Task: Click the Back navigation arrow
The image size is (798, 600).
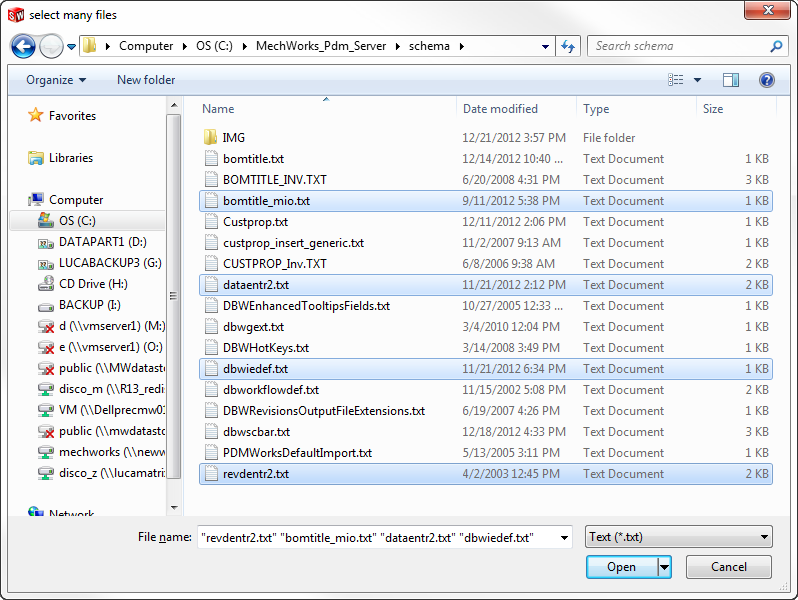Action: pos(23,47)
